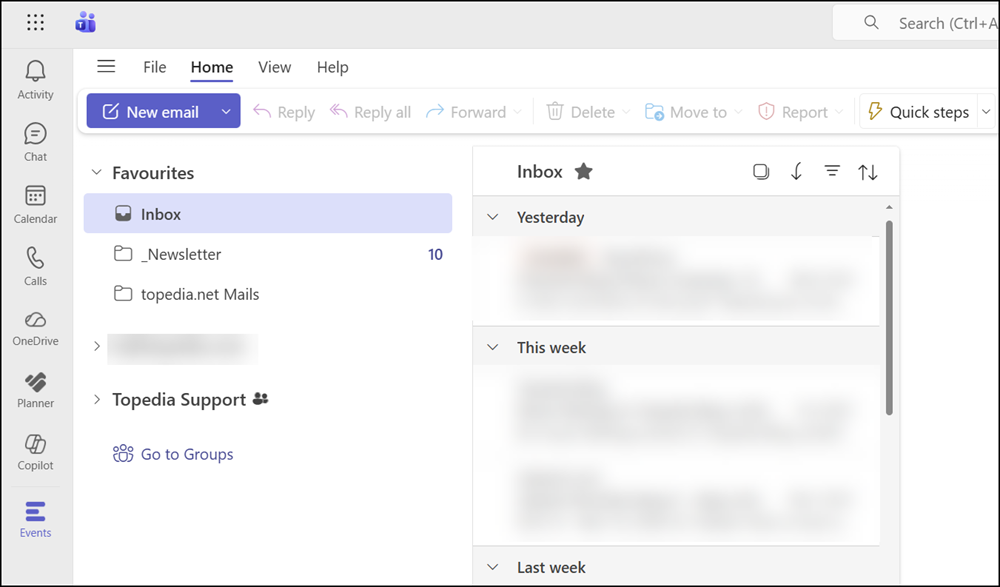Open the message filter icon above the inbox
The image size is (1000, 587).
click(x=832, y=171)
